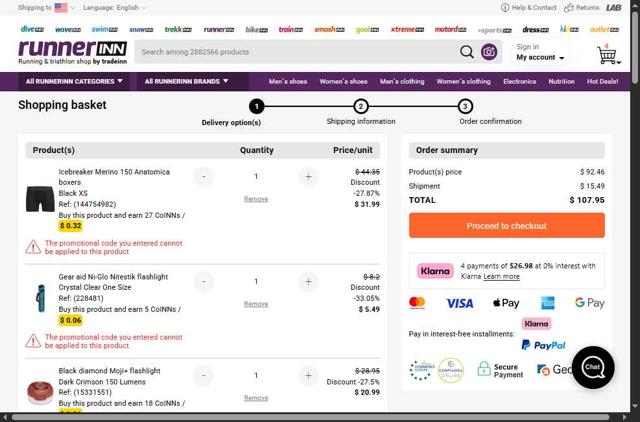
Task: Open the Electronics menu item
Action: tap(520, 81)
